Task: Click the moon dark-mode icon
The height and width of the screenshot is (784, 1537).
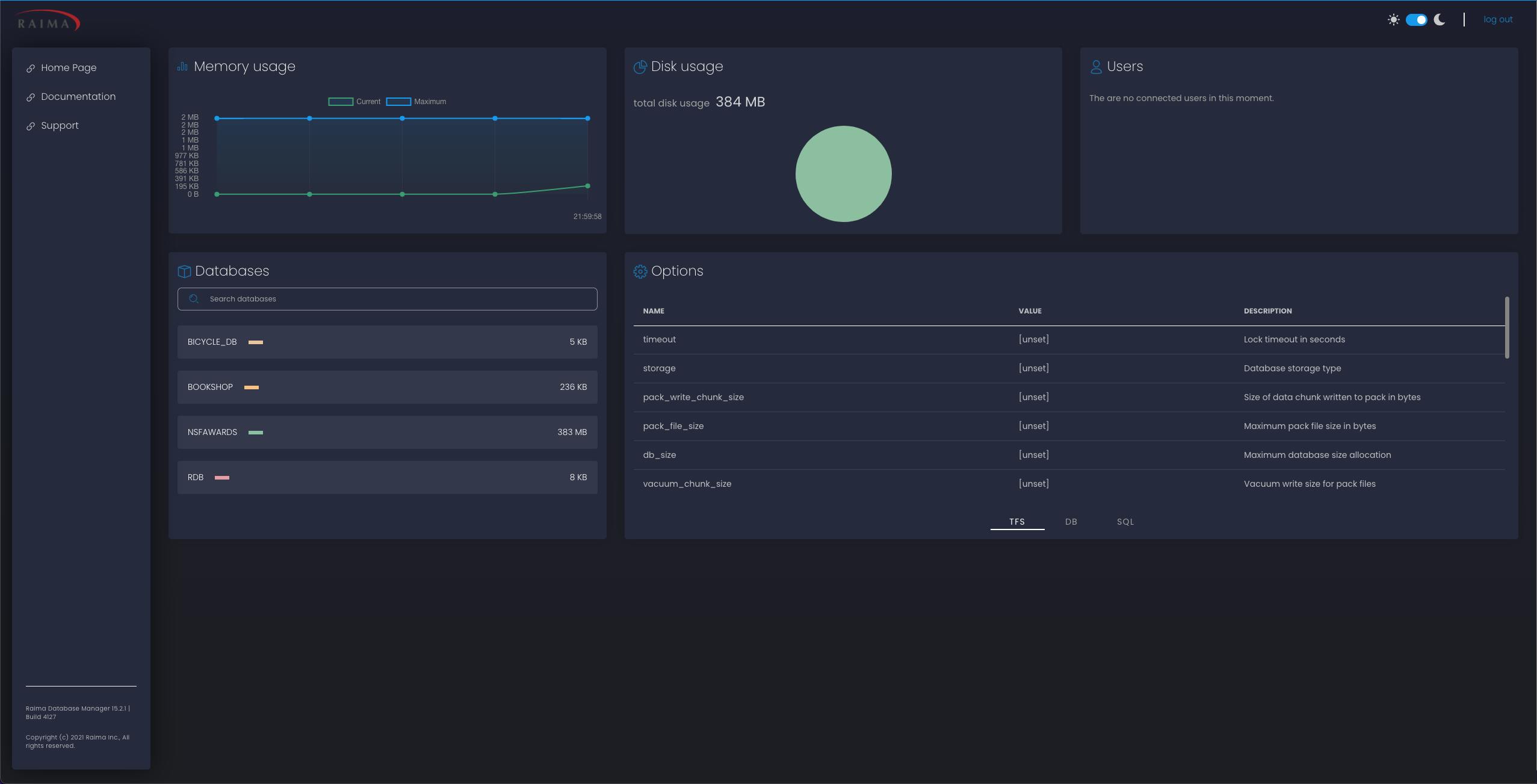Action: tap(1440, 20)
